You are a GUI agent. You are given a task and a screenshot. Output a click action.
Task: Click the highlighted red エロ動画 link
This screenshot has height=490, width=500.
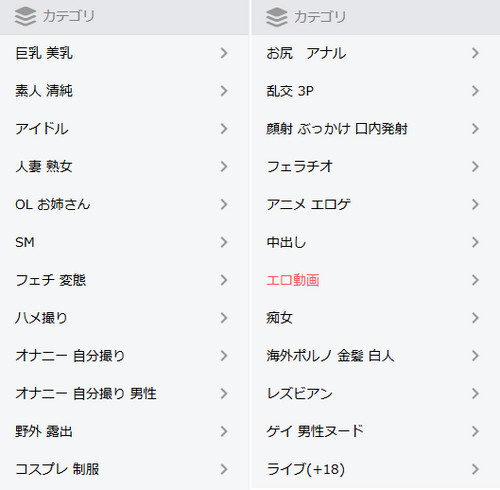click(x=293, y=280)
